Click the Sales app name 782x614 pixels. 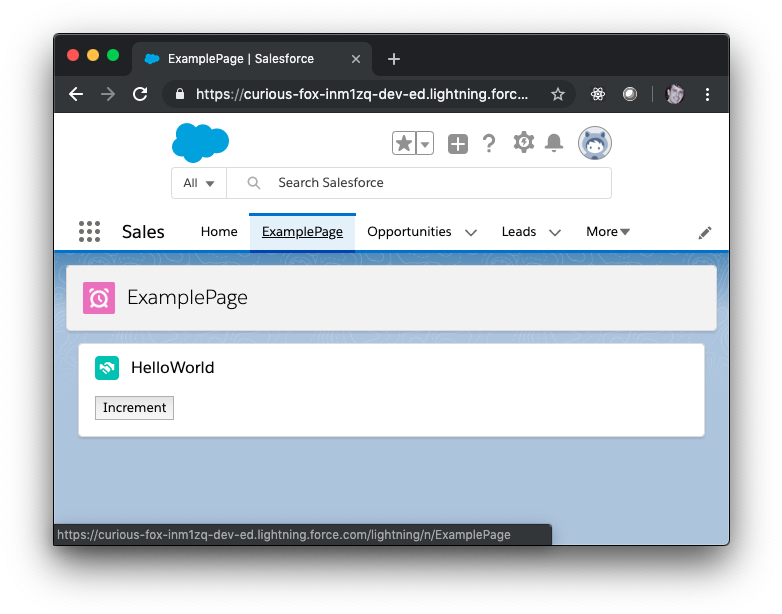[x=143, y=232]
